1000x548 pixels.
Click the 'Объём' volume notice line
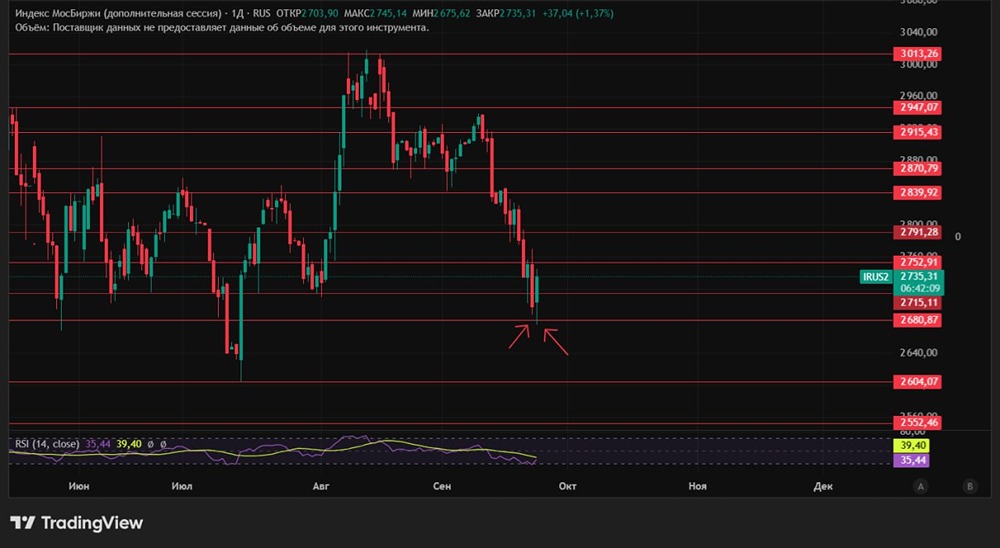(222, 27)
